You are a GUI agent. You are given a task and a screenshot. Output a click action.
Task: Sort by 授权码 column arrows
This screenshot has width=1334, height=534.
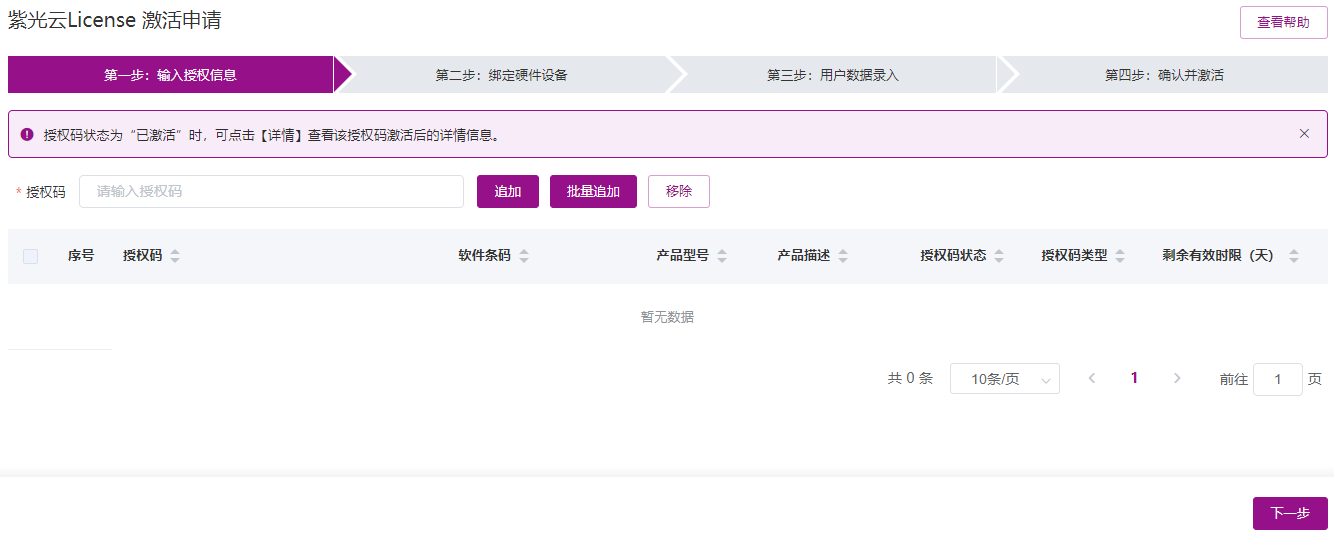click(175, 256)
